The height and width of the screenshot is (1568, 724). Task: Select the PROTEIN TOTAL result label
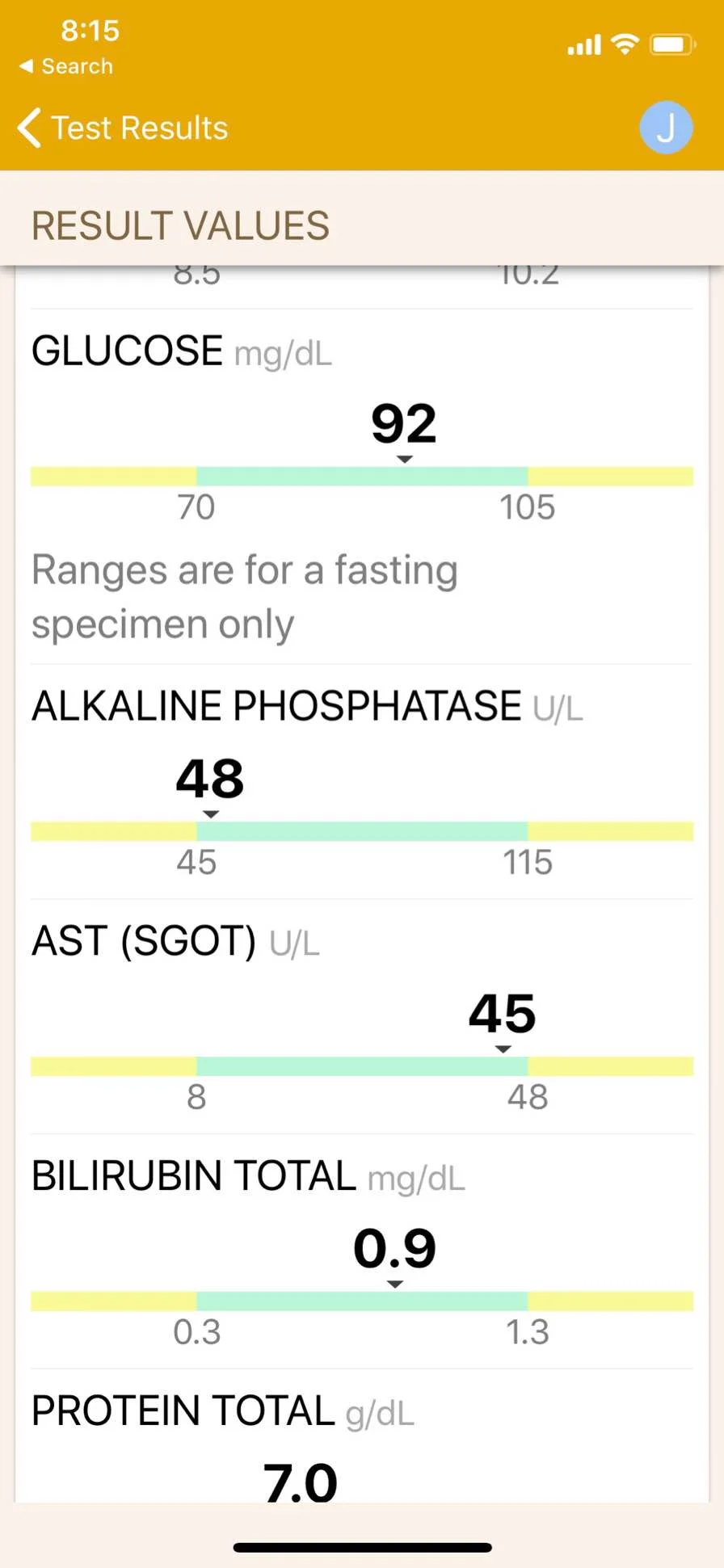pos(183,1411)
